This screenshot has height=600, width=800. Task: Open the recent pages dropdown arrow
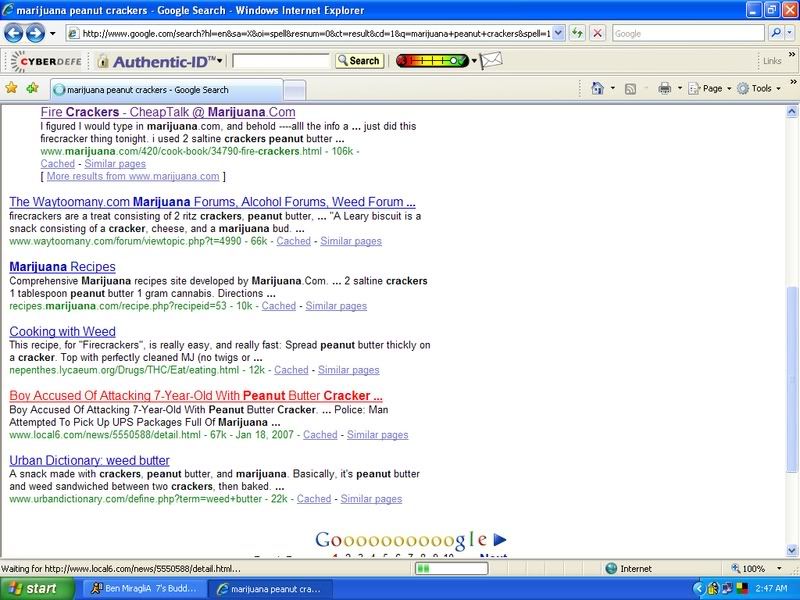point(53,34)
